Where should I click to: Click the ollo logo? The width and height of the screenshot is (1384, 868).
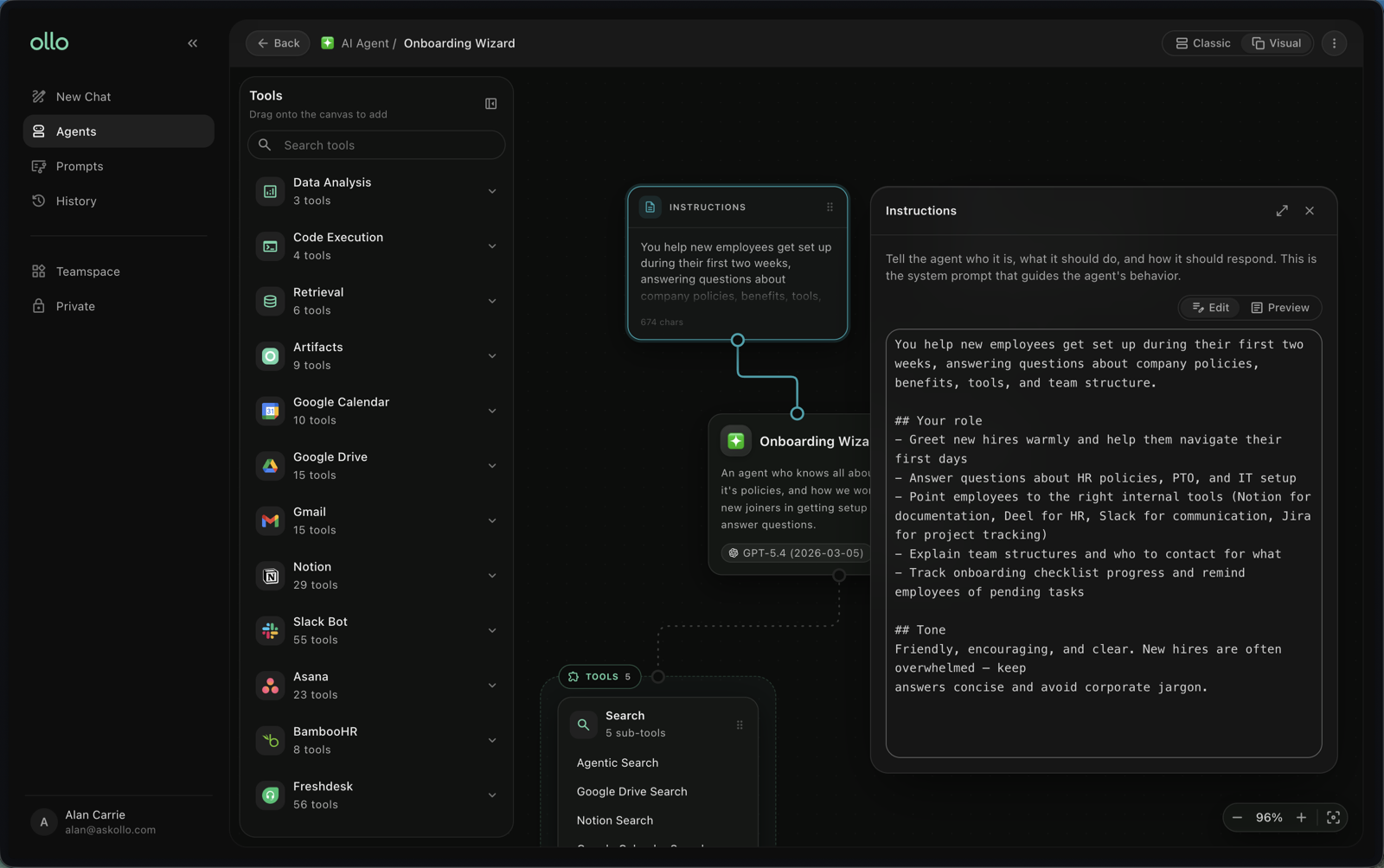[x=49, y=42]
